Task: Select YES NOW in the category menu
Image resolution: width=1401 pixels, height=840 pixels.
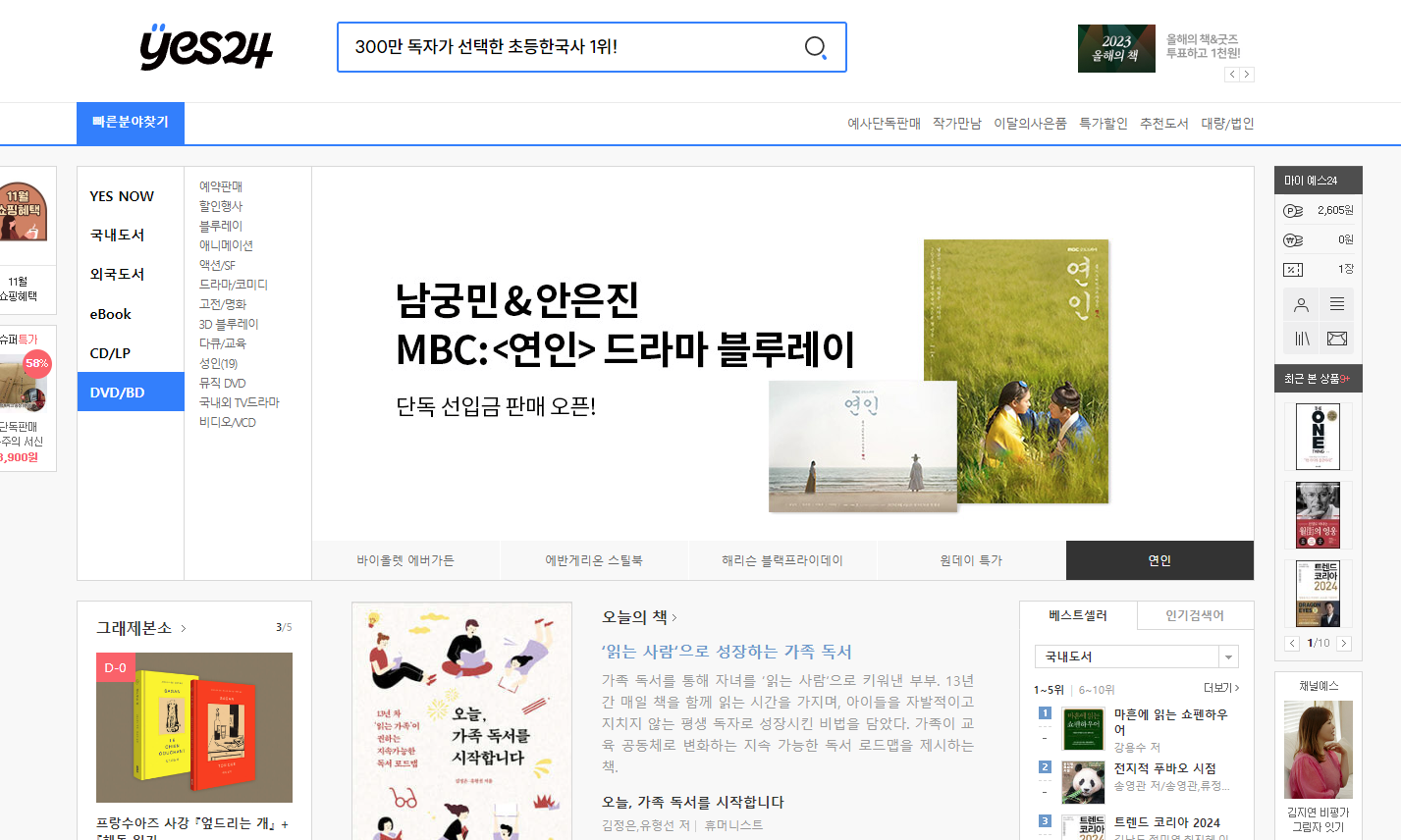Action: point(122,196)
